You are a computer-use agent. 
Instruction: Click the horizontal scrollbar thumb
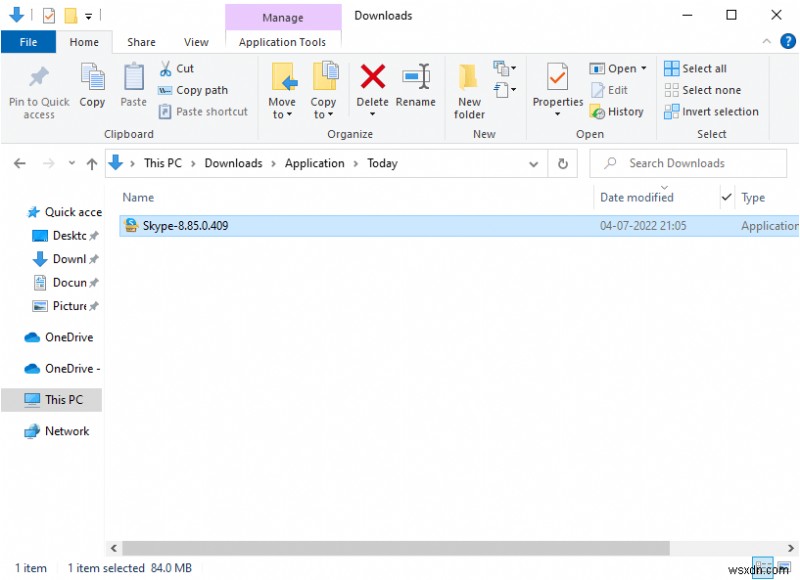point(395,548)
